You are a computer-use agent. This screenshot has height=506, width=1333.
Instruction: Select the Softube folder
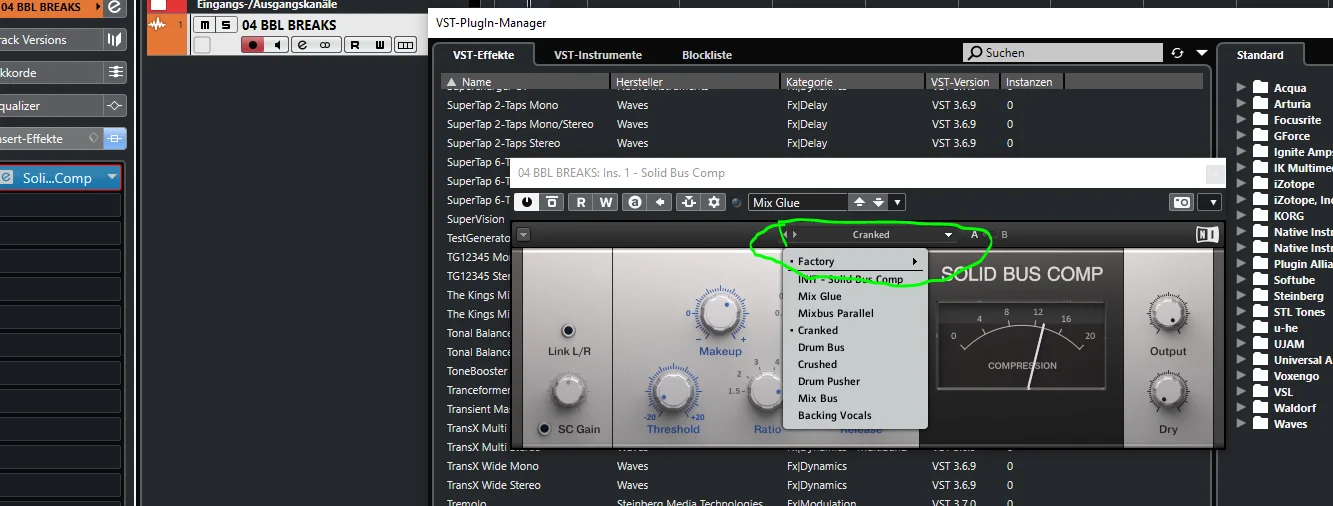(x=1295, y=280)
